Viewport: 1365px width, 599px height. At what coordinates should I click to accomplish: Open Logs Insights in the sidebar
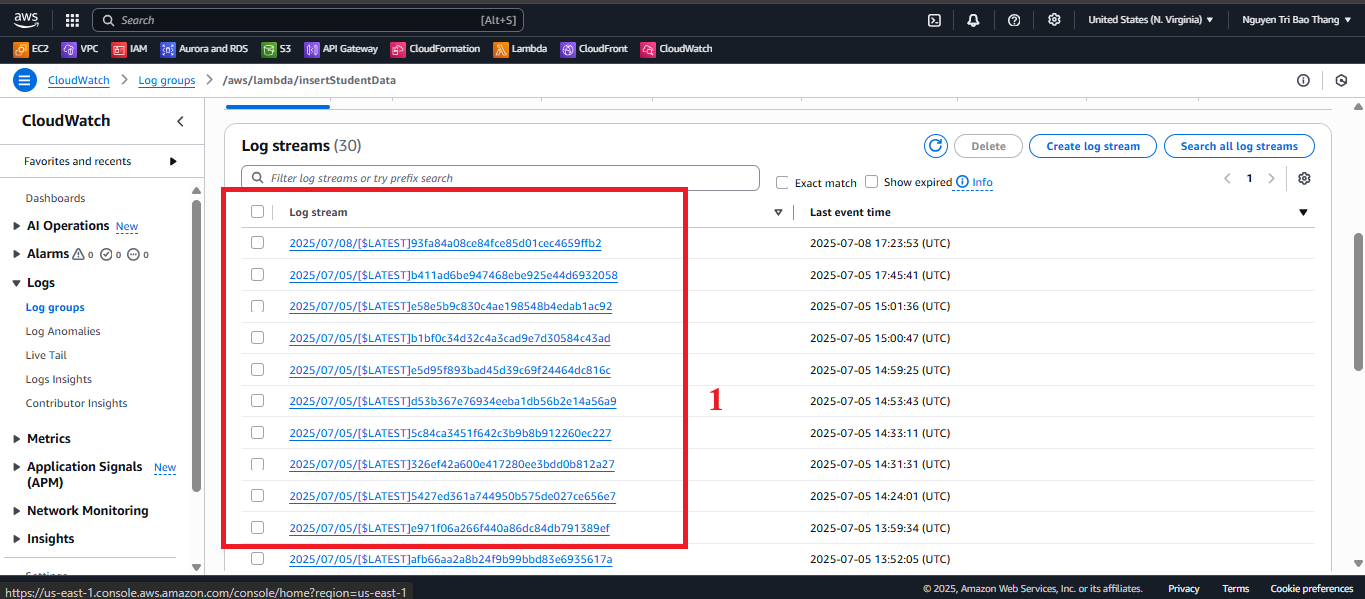coord(59,379)
